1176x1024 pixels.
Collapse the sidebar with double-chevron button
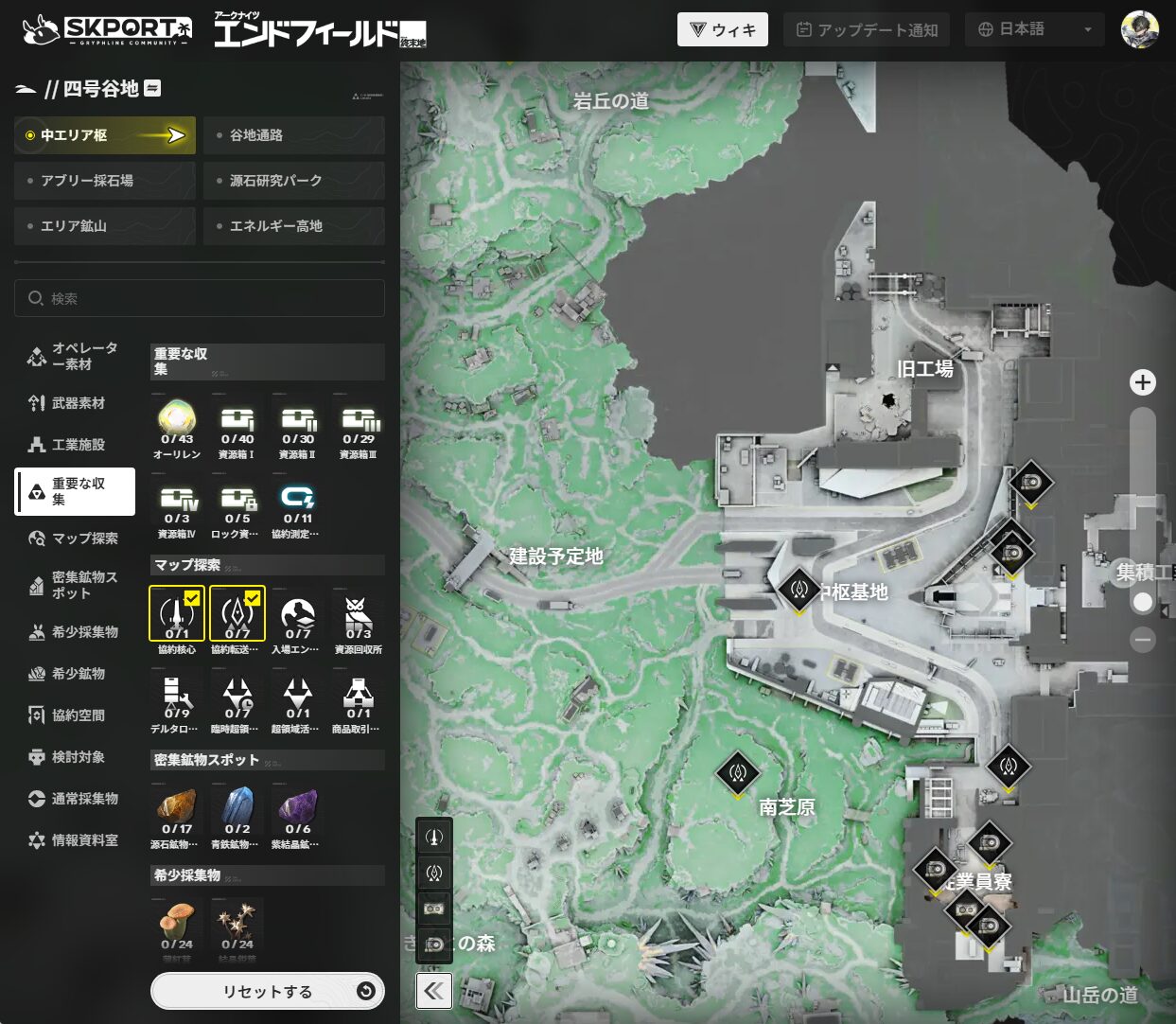[x=433, y=991]
